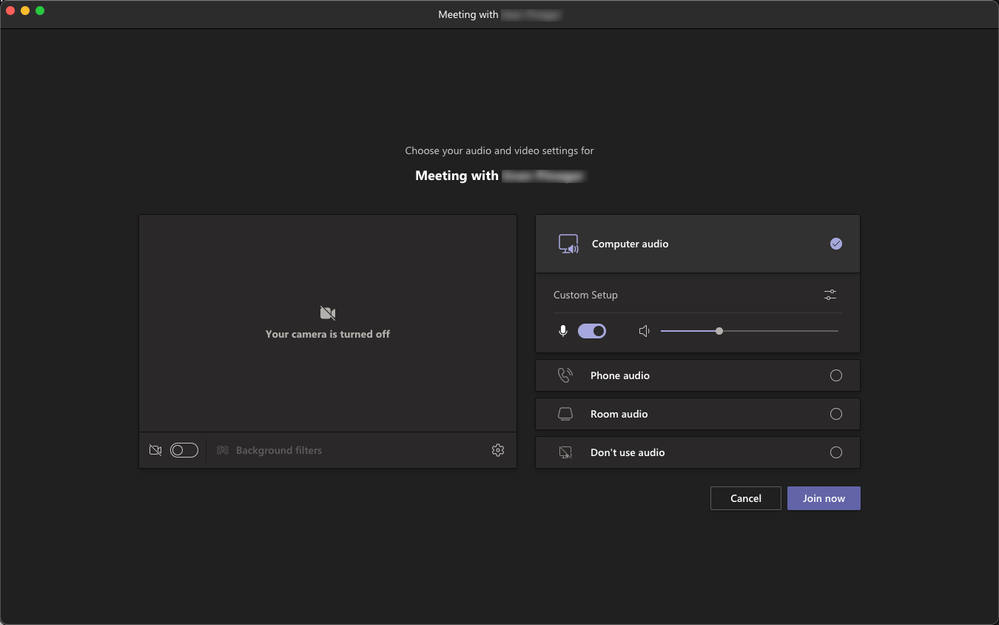The height and width of the screenshot is (625, 999).
Task: Click 'Your camera is turned off' text
Action: pyautogui.click(x=327, y=334)
